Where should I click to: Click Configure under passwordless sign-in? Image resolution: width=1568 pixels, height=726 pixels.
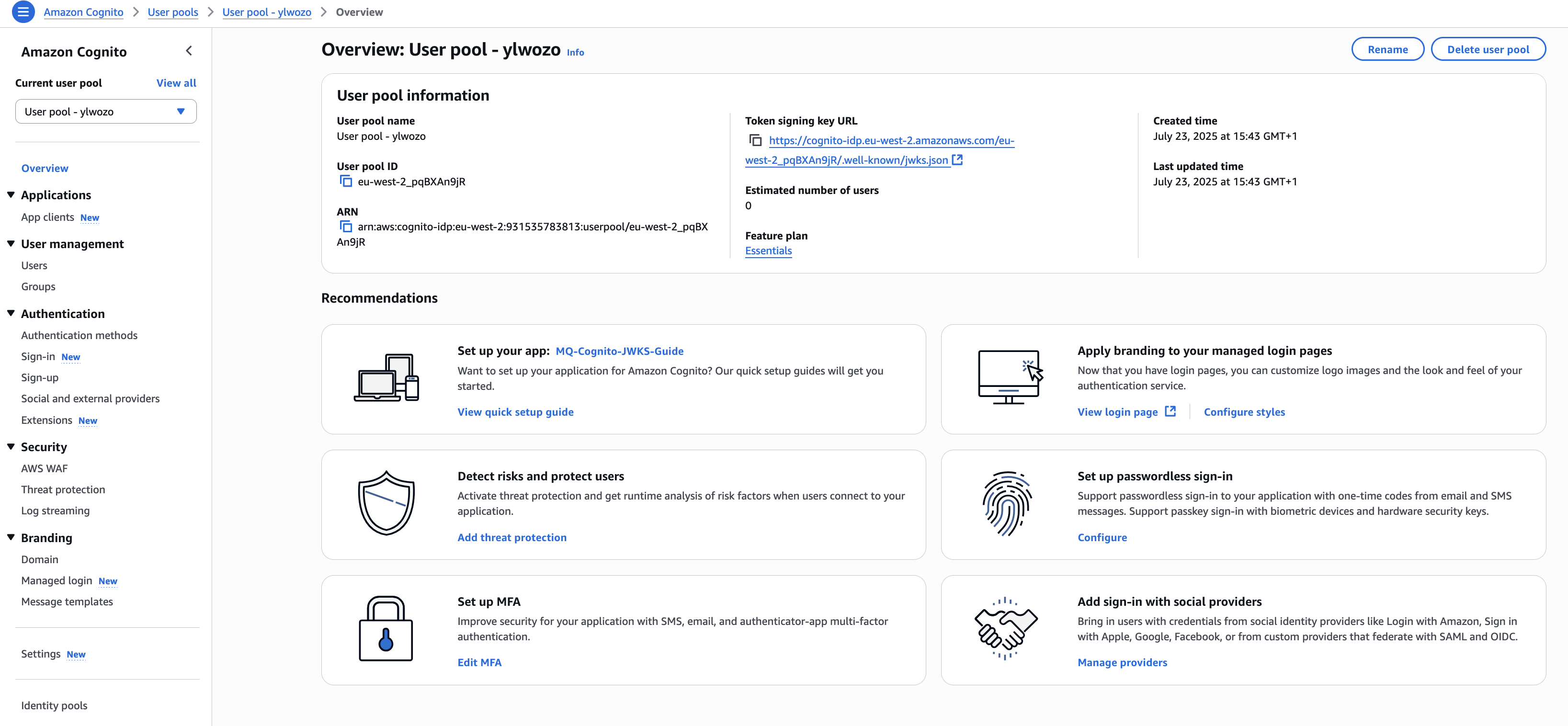1102,537
